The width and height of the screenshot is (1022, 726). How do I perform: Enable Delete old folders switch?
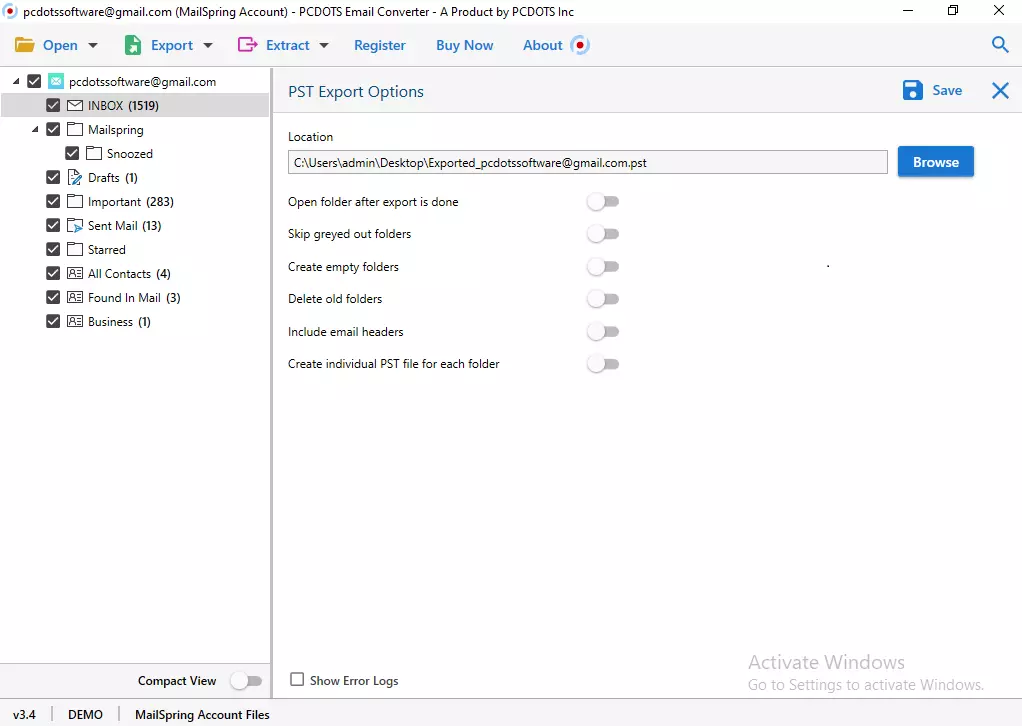point(603,299)
